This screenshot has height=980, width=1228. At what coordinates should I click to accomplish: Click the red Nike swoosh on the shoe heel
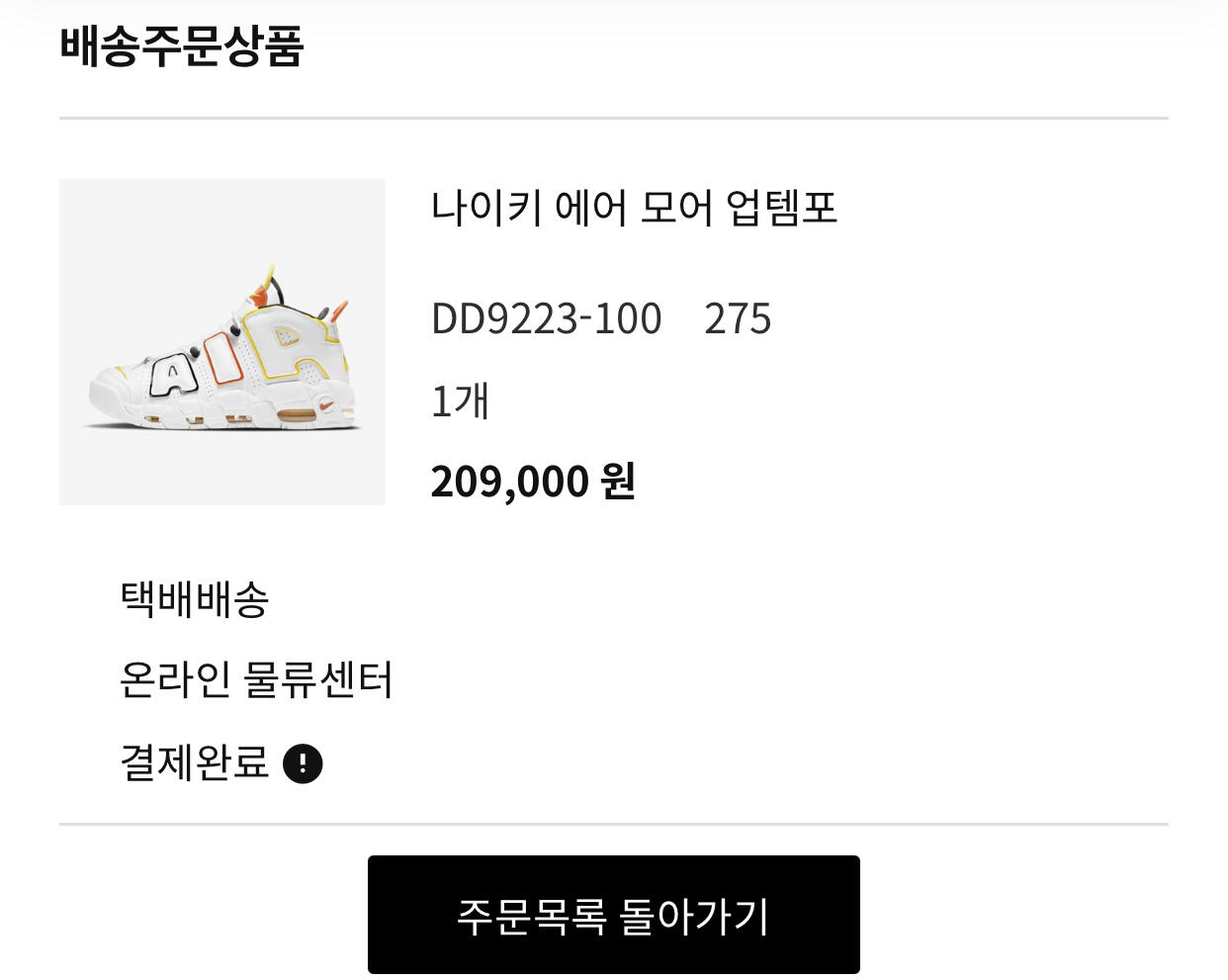[327, 404]
